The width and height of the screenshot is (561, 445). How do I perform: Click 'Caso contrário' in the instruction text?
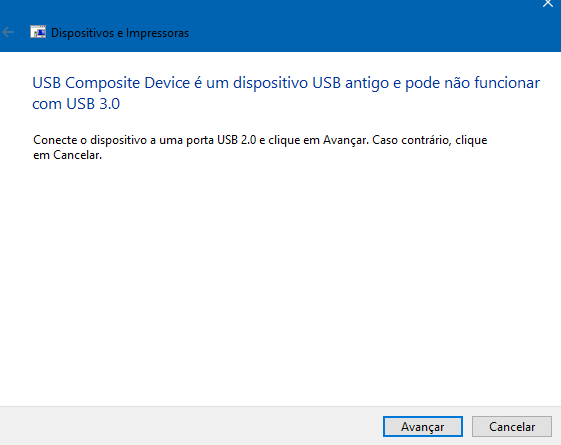click(411, 140)
